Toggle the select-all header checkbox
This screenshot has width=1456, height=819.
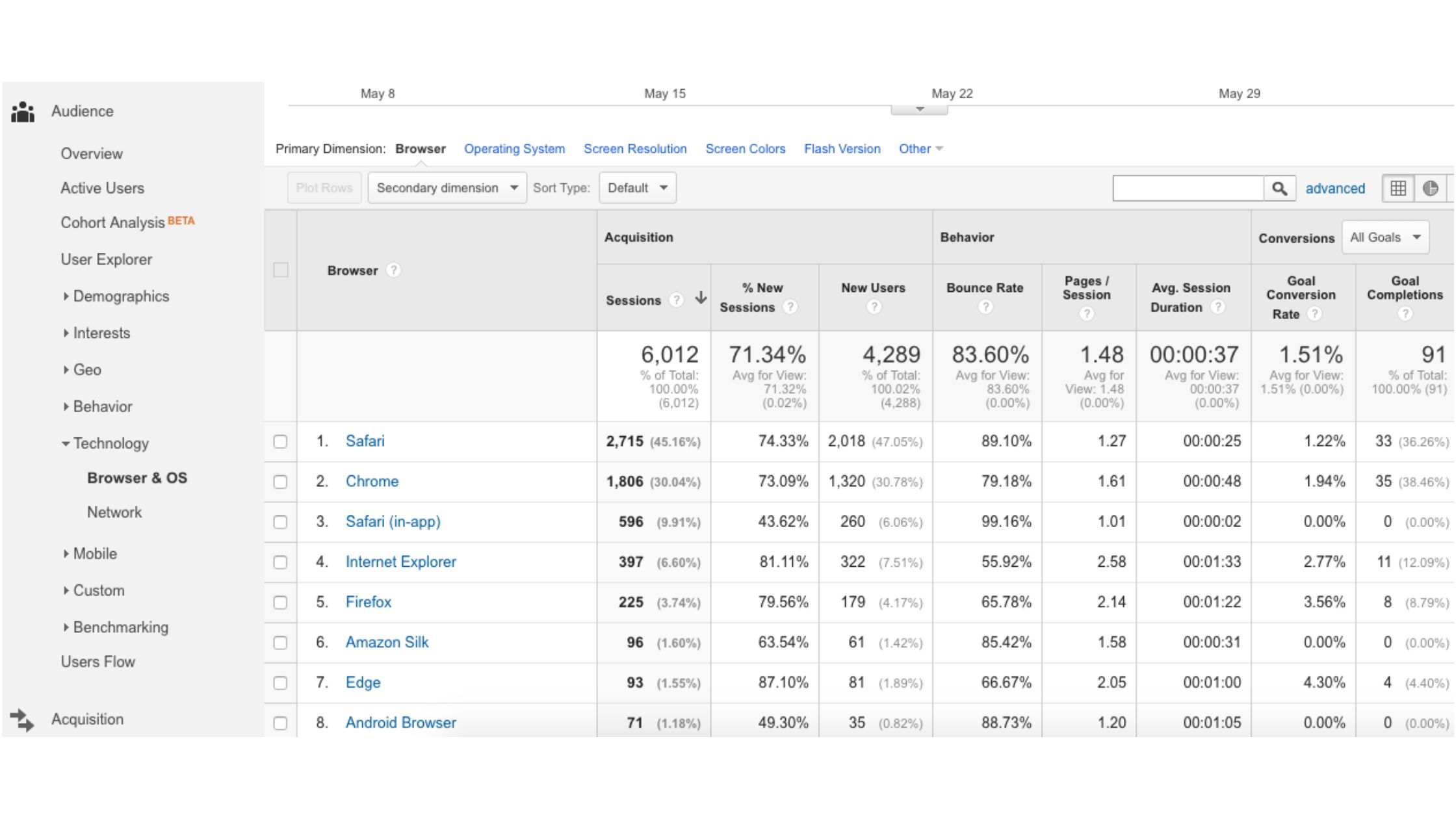point(281,270)
